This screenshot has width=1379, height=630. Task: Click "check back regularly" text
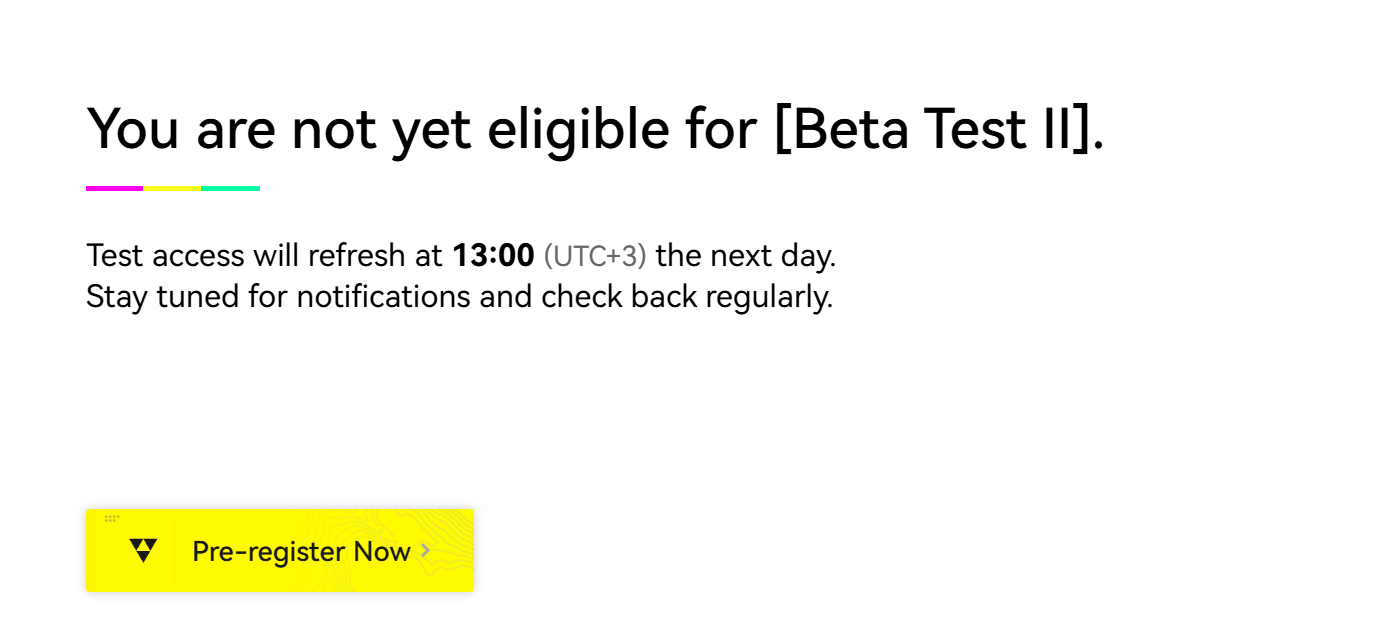(687, 297)
